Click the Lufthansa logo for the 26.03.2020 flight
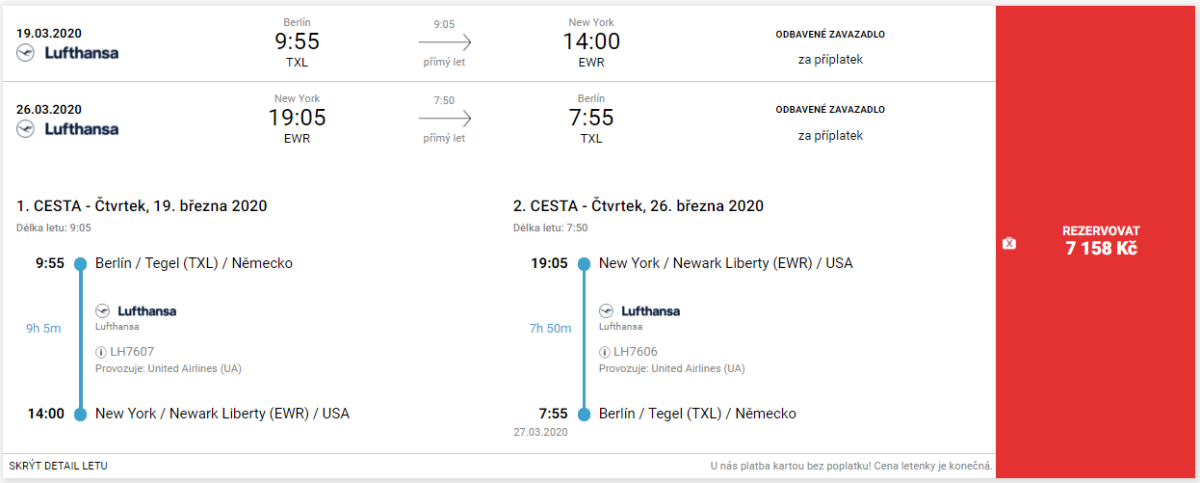Screen dimensions: 1200x483 pos(67,128)
